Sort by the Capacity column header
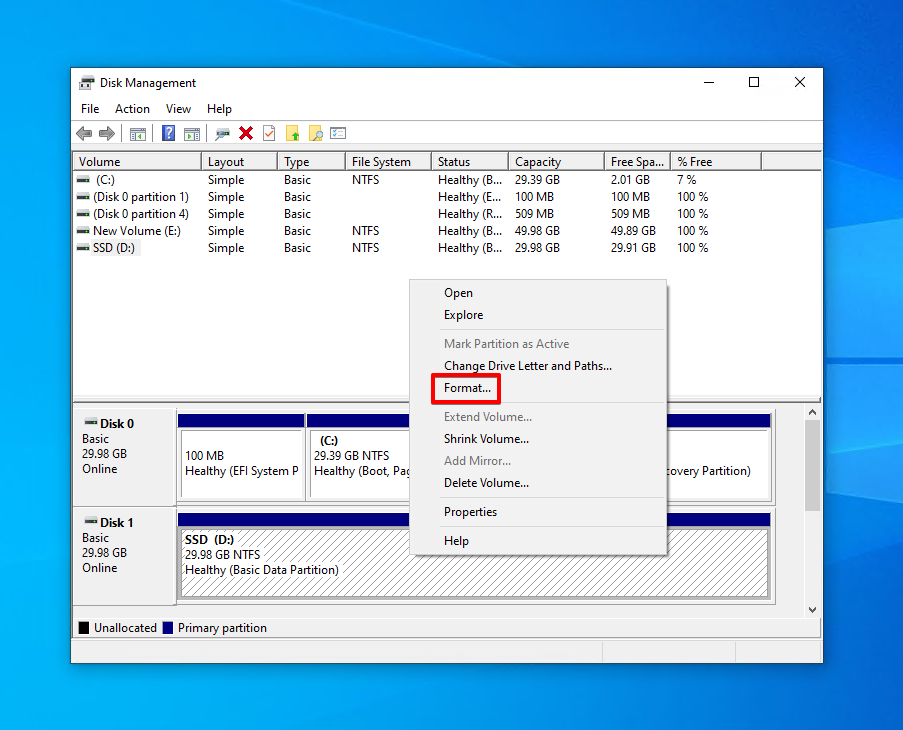Viewport: 903px width, 730px height. coord(538,162)
